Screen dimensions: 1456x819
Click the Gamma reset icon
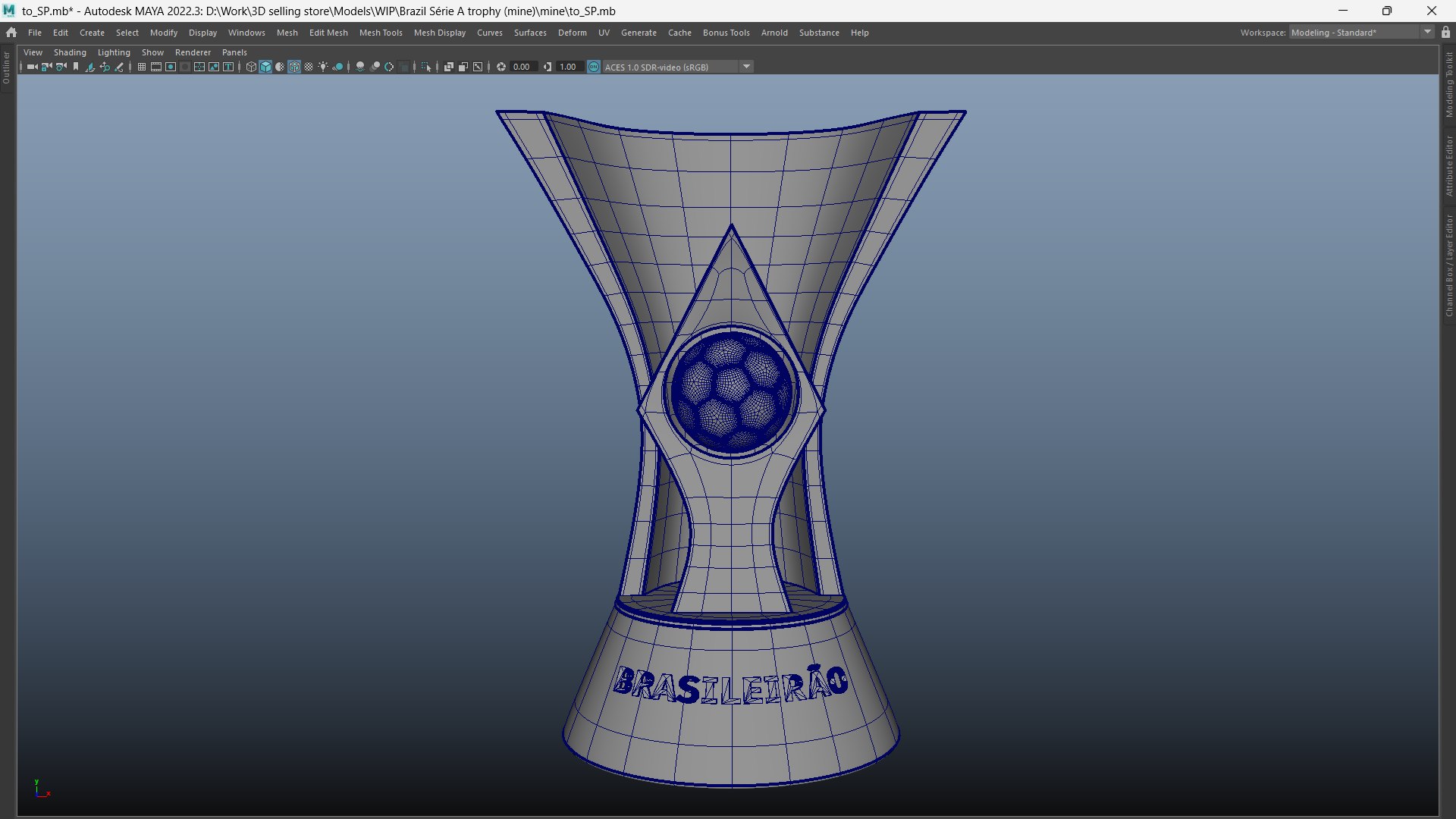[x=547, y=67]
